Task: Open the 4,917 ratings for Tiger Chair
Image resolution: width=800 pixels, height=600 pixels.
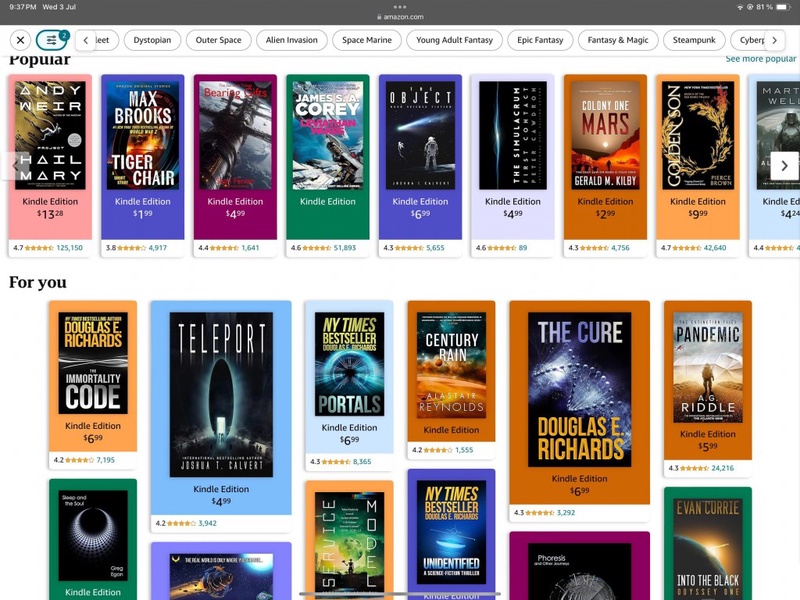Action: pos(158,248)
